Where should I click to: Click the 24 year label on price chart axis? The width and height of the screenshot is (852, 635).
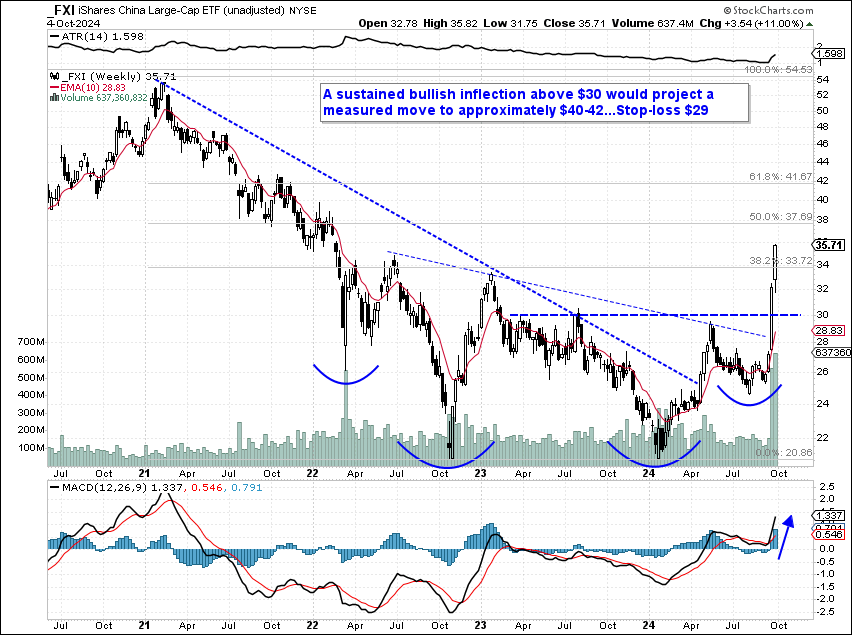648,473
